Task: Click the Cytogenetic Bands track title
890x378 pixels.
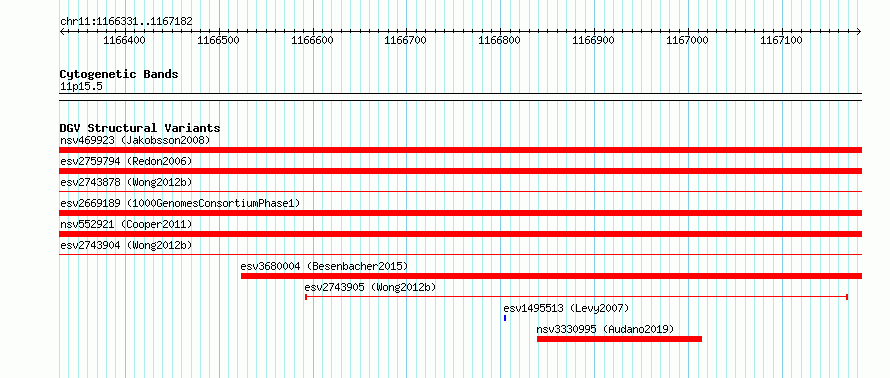Action: (x=119, y=74)
